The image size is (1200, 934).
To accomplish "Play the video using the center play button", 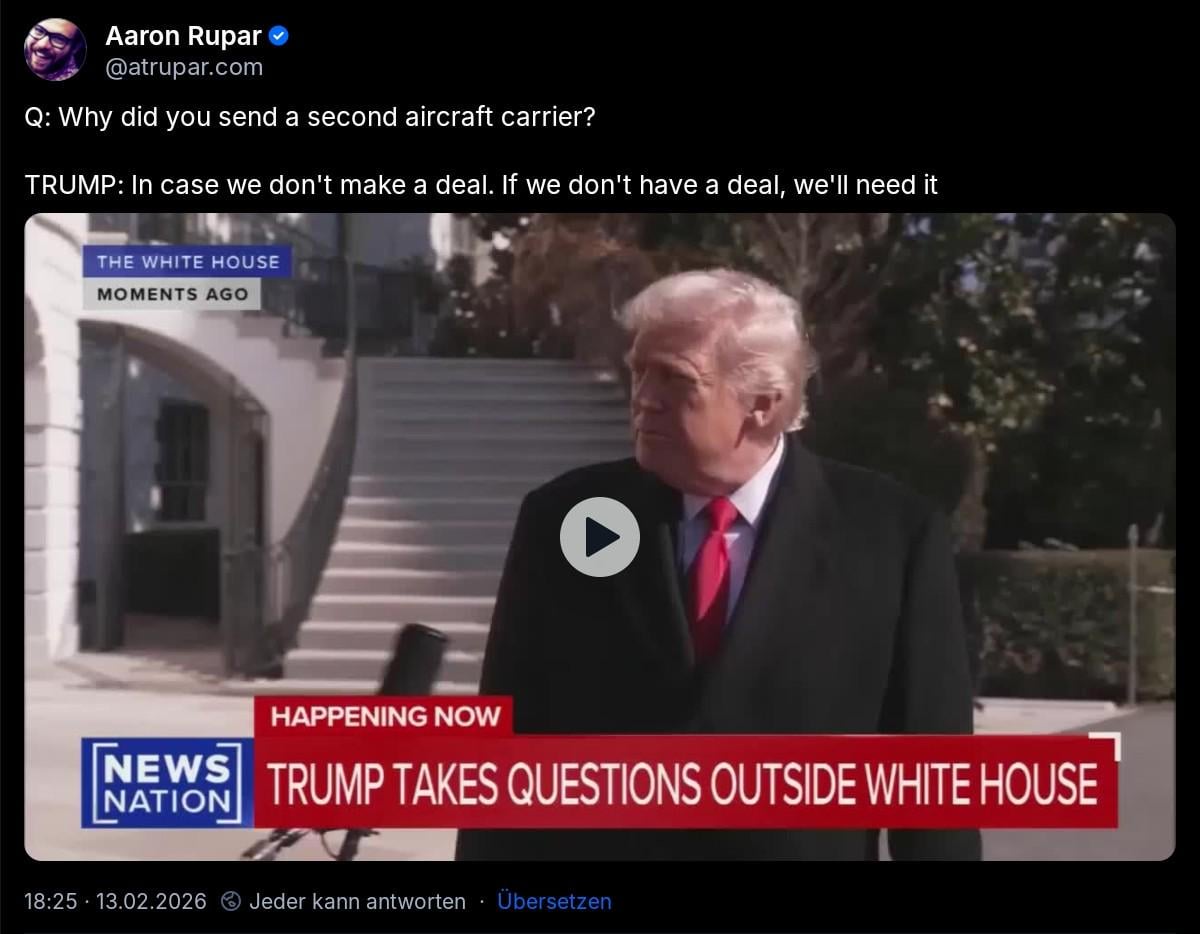I will click(x=599, y=537).
